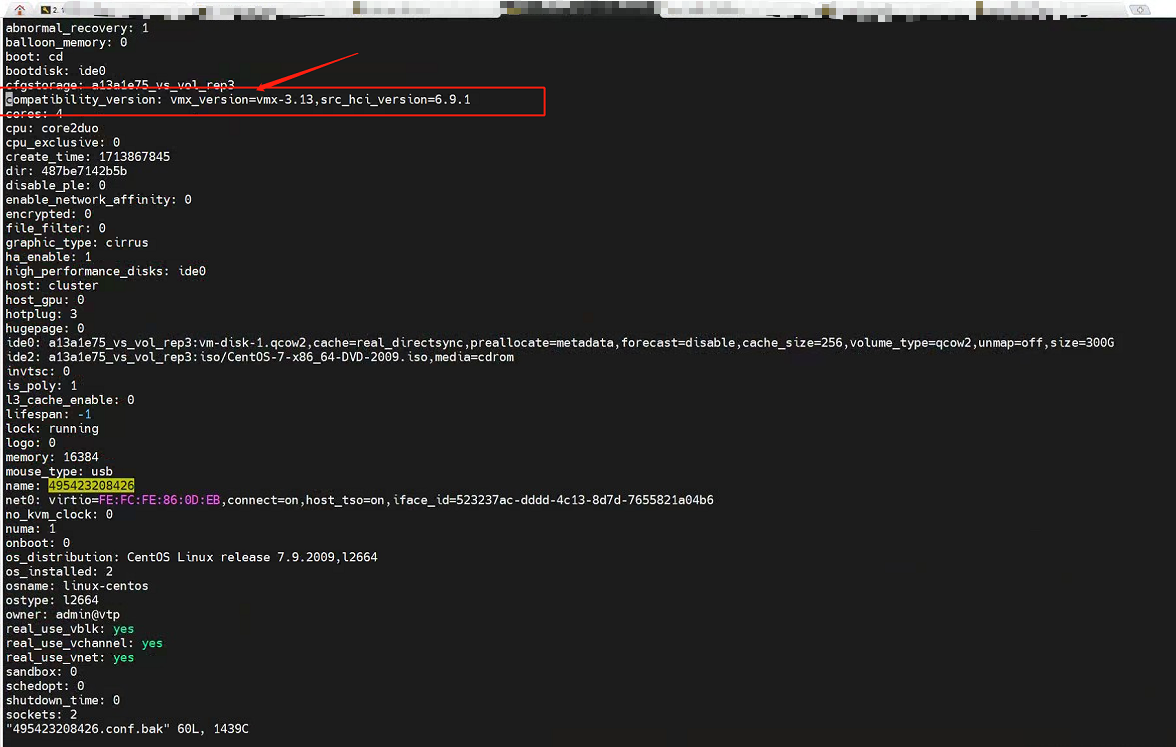Image resolution: width=1176 pixels, height=747 pixels.
Task: Click the line 'balloon_memory: 0'
Action: [x=66, y=42]
